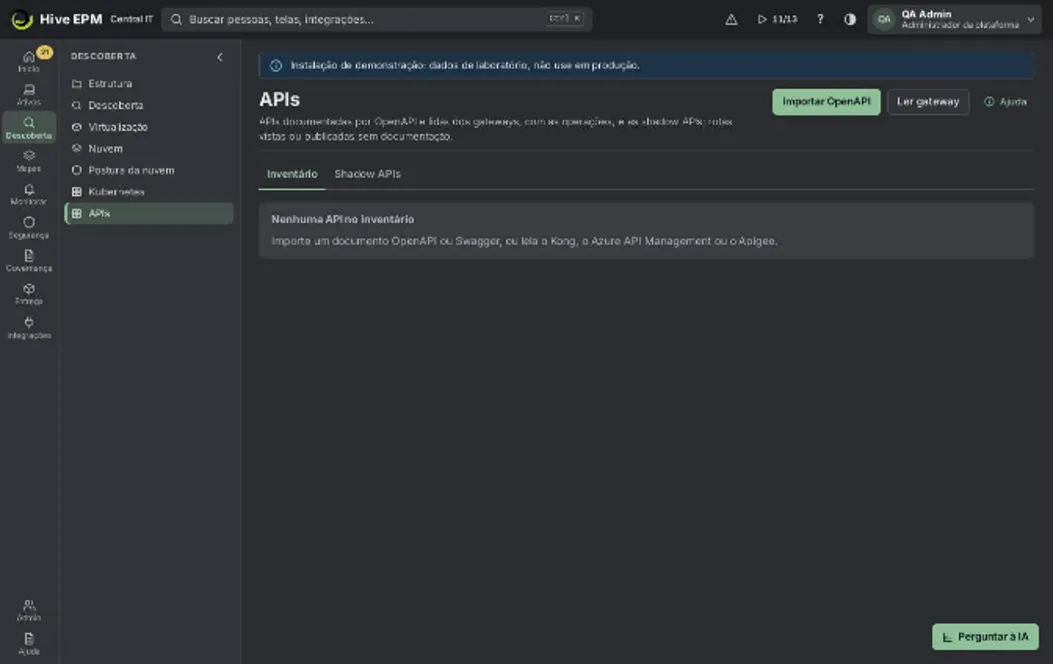The image size is (1053, 664).
Task: Open the 11/13 play progress indicator
Action: coord(777,19)
